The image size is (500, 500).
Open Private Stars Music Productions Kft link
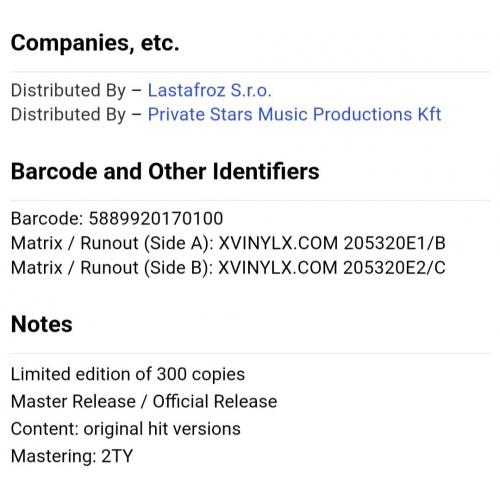click(x=294, y=114)
